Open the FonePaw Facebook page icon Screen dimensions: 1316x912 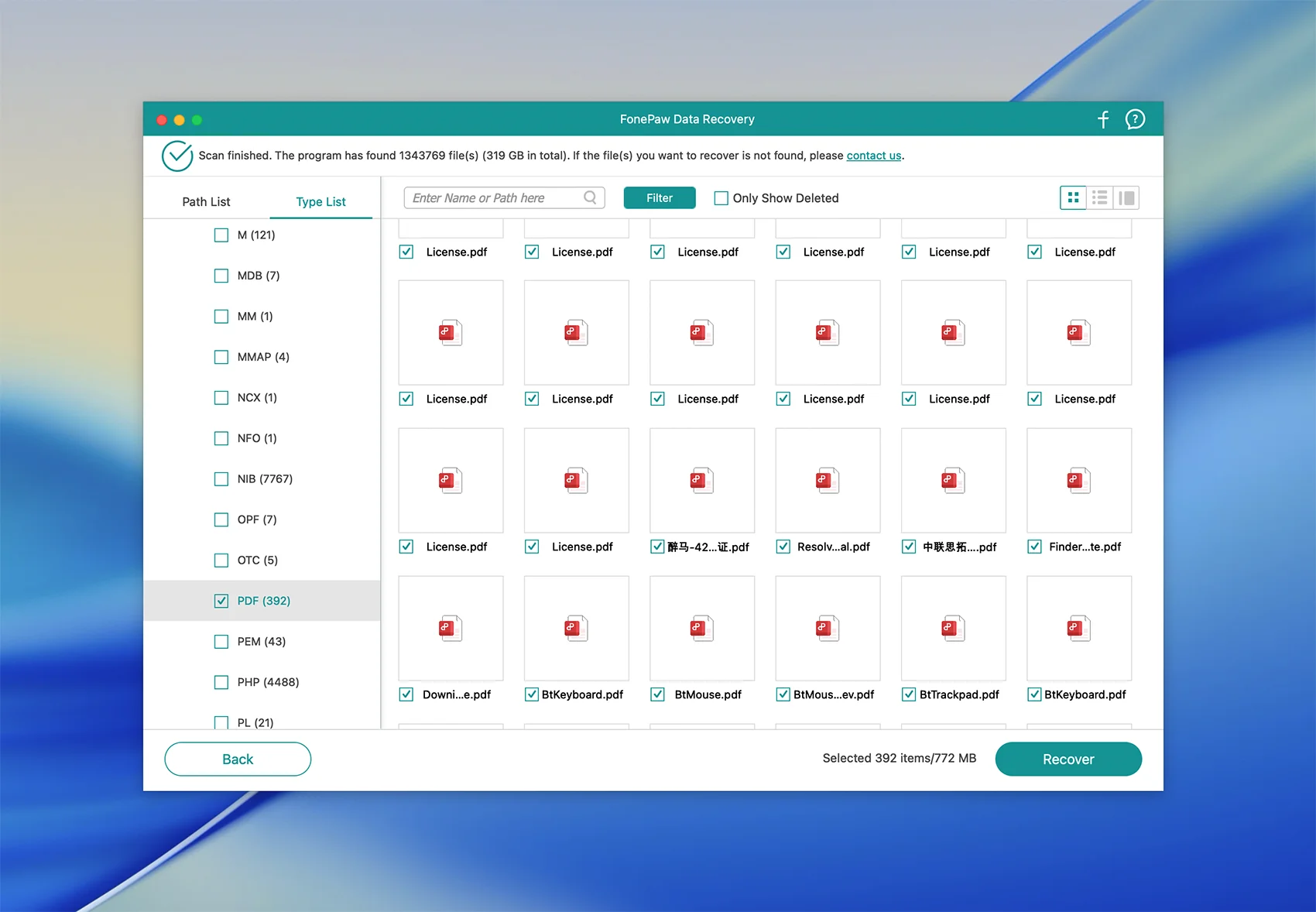[1103, 119]
